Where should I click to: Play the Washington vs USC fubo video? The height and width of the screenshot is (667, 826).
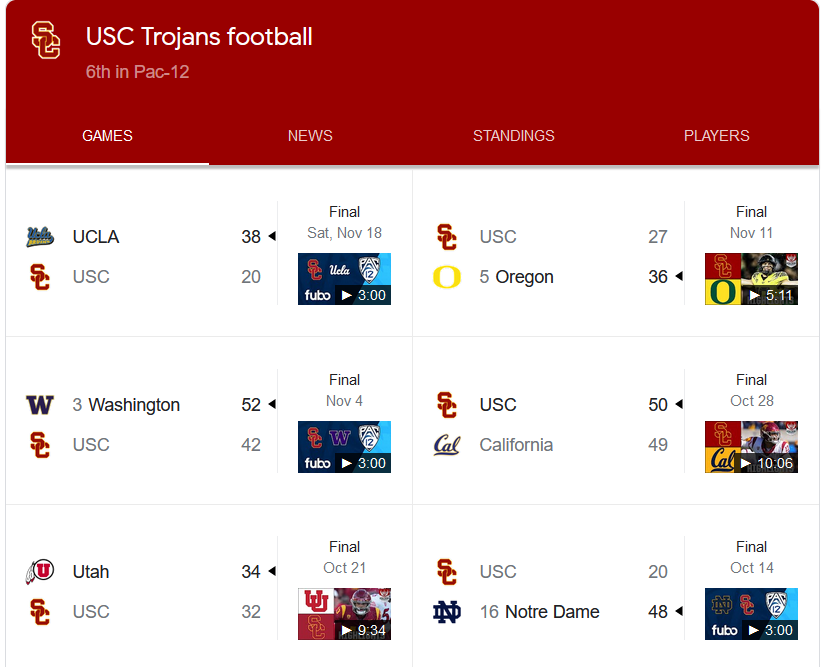345,447
